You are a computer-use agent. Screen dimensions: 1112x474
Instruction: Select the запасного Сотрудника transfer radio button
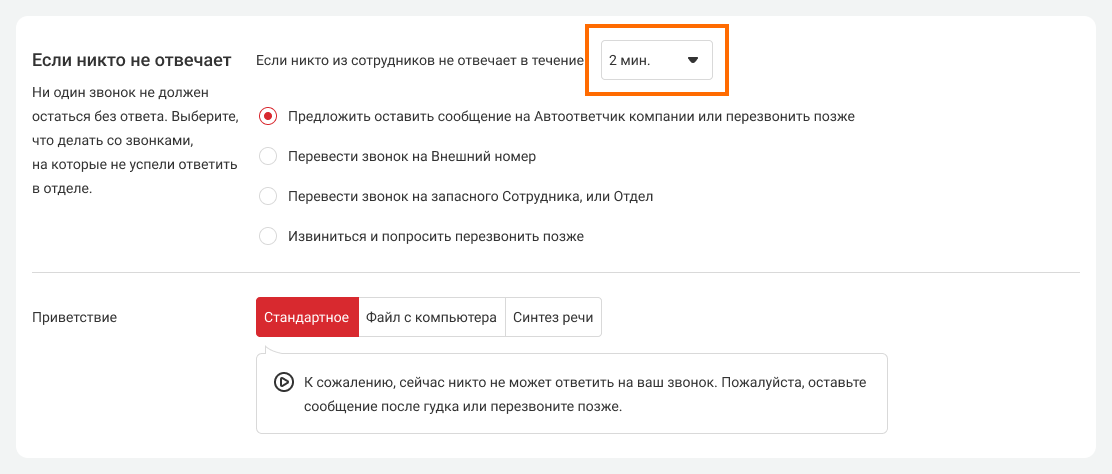(268, 197)
